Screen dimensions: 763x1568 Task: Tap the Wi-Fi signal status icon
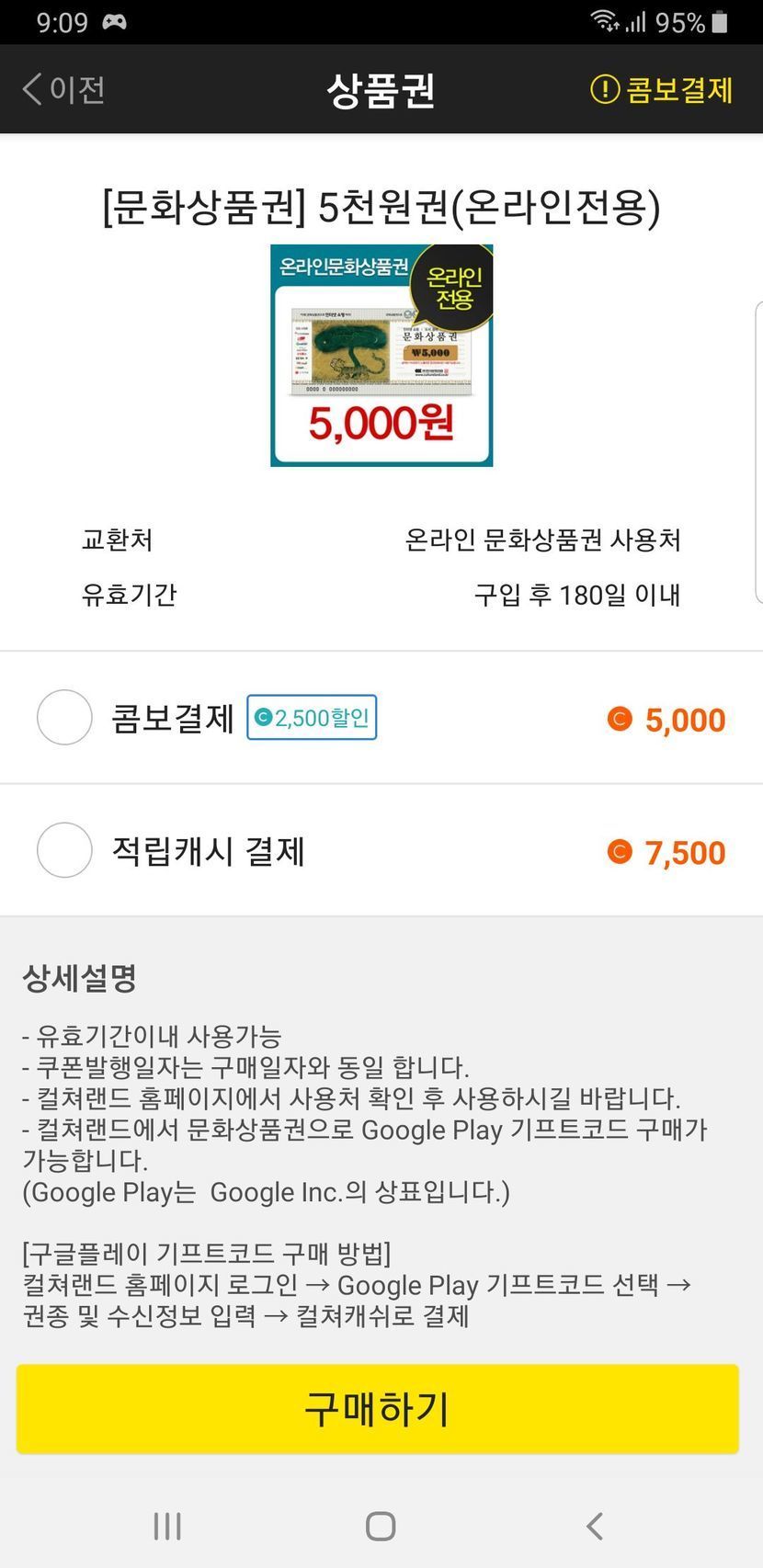604,21
